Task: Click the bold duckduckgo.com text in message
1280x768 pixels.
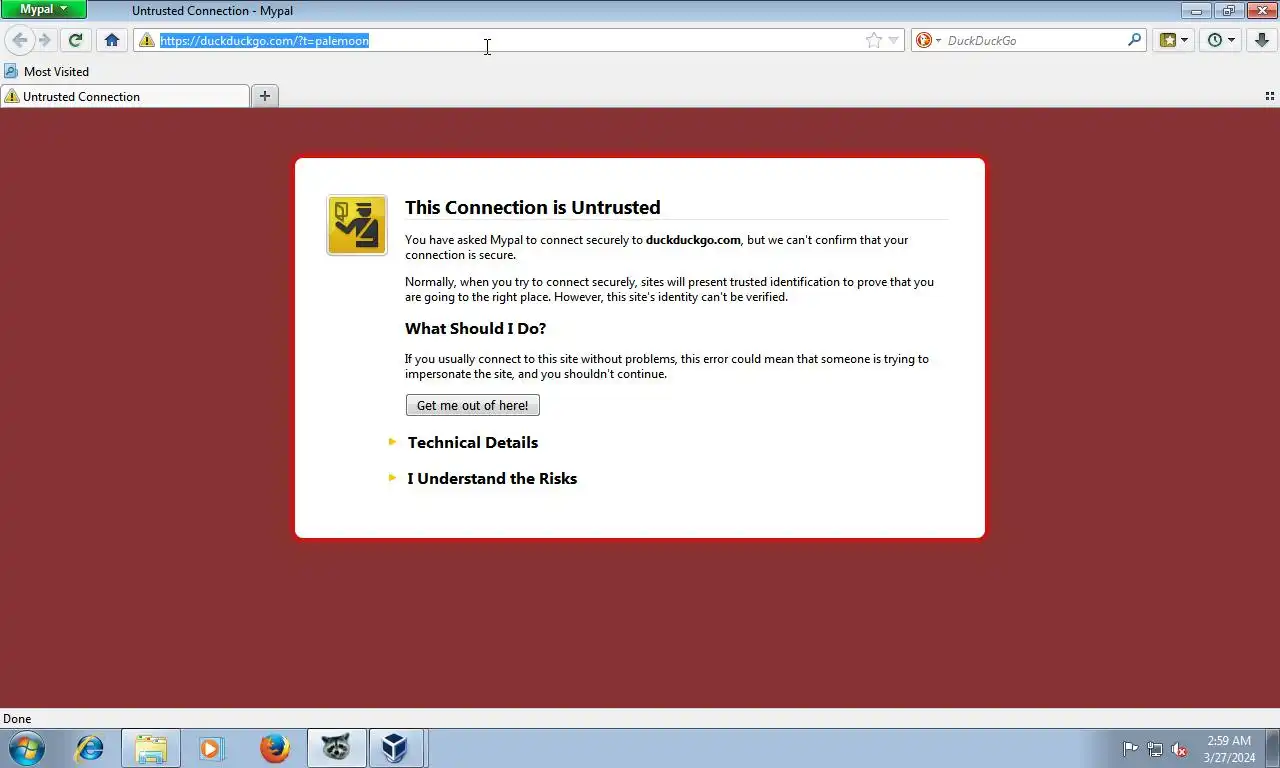Action: coord(693,240)
